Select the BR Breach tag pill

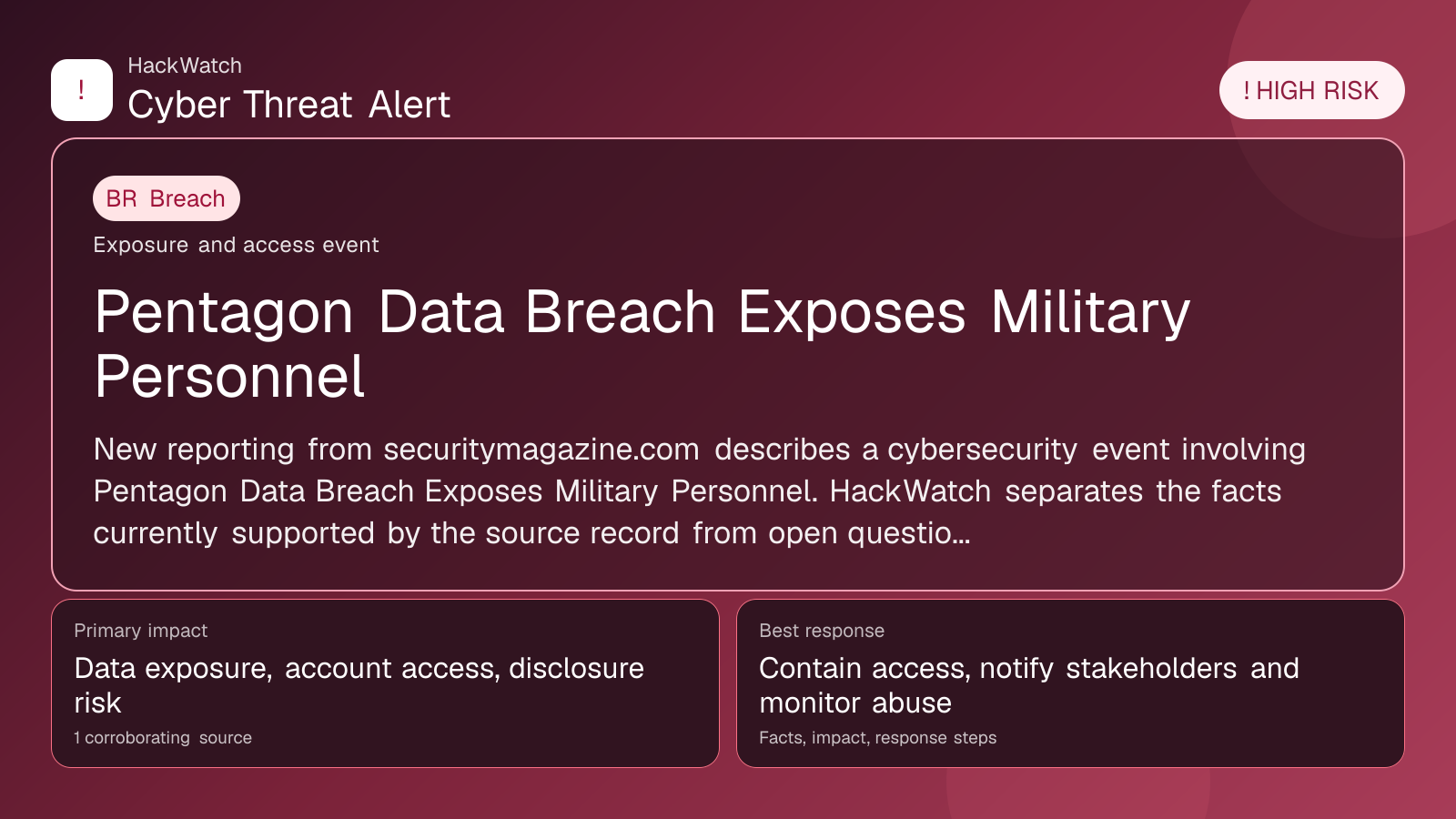tap(167, 198)
